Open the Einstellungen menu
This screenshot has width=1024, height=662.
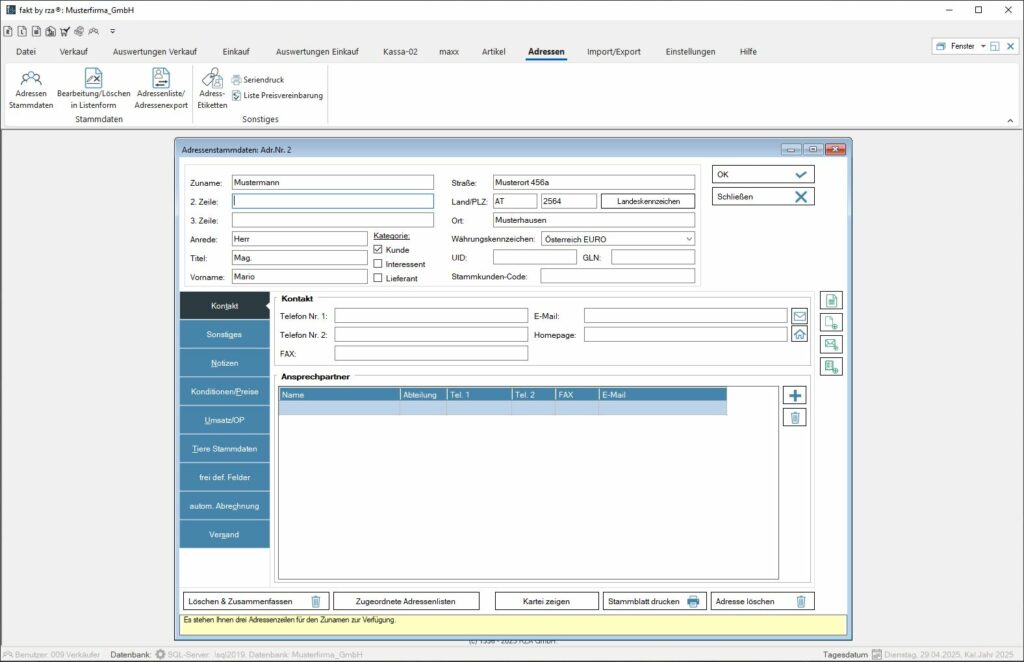(x=692, y=51)
